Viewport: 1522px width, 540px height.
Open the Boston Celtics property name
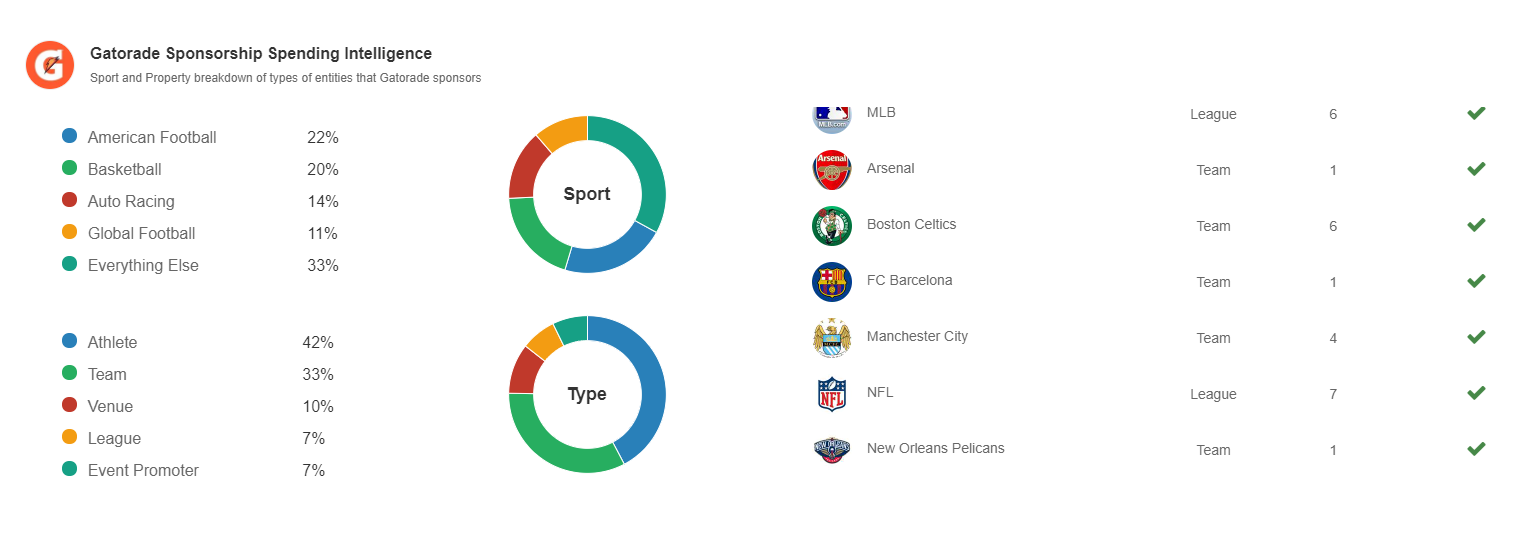(911, 224)
